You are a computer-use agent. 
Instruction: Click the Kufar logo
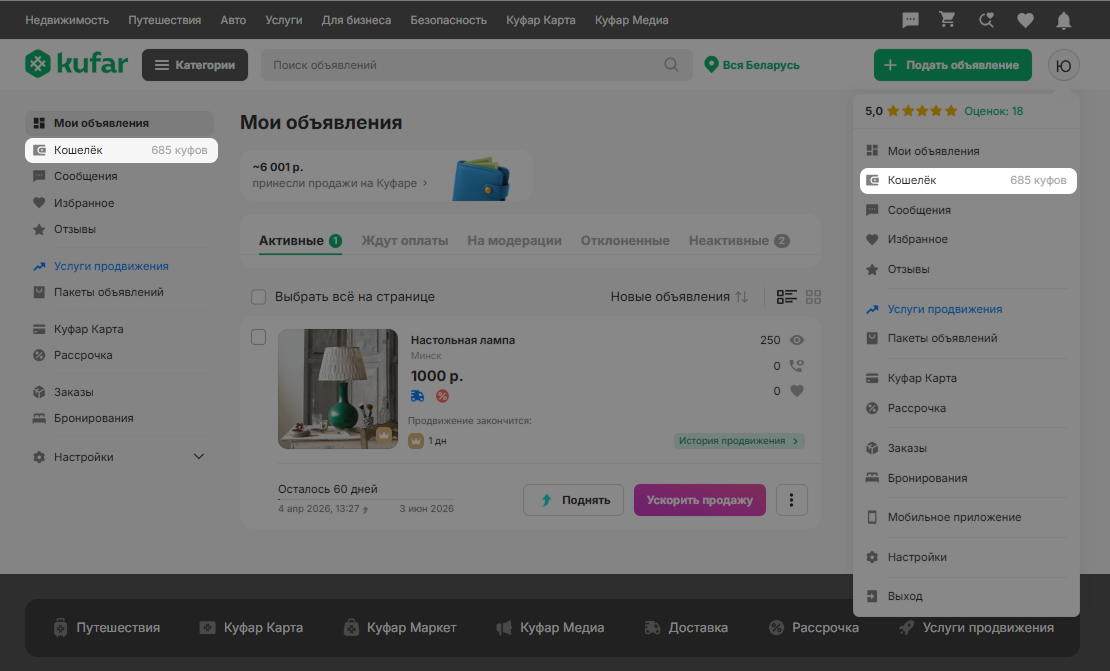(x=77, y=65)
